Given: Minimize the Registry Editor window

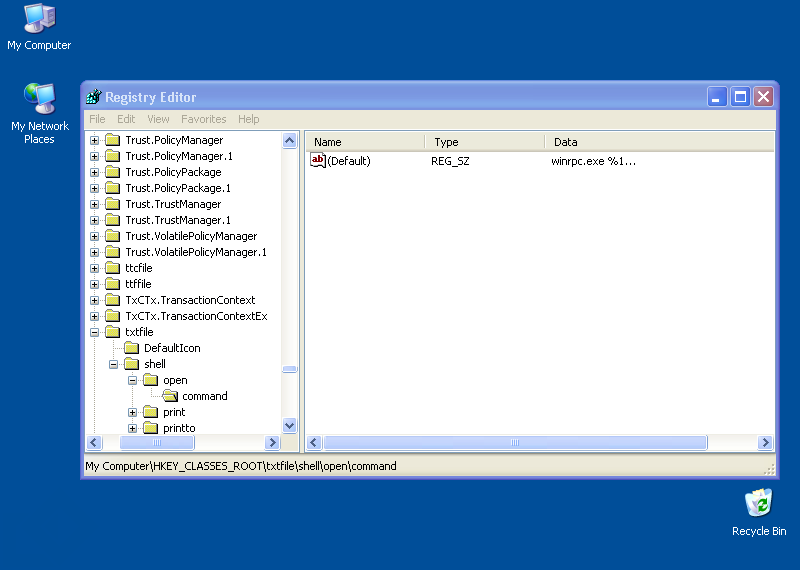Looking at the screenshot, I should 716,96.
